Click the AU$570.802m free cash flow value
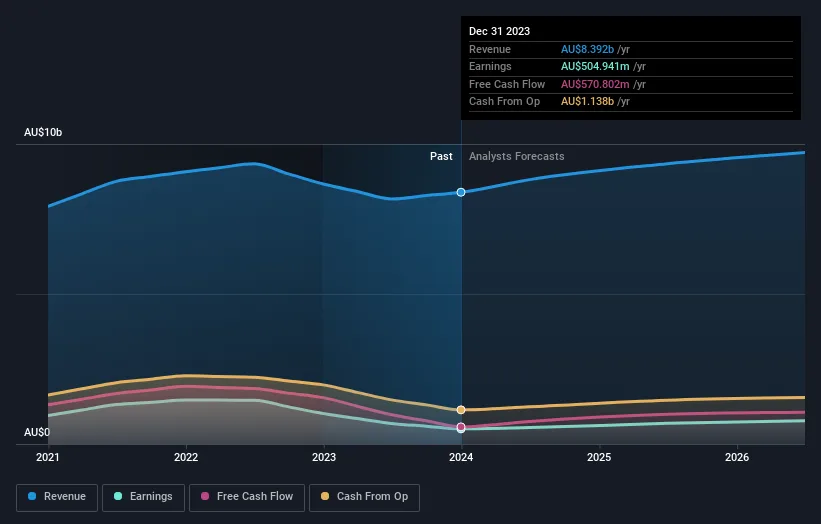821x524 pixels. (595, 85)
